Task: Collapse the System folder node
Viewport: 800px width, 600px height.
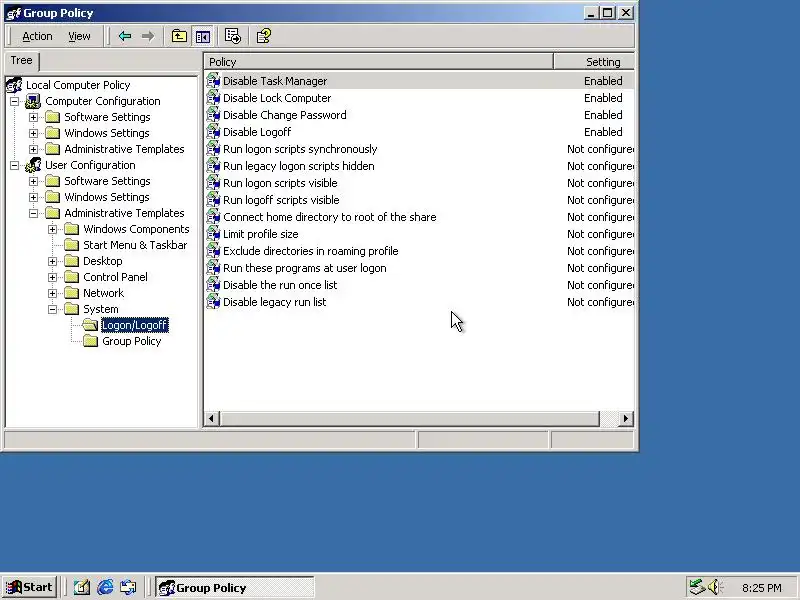Action: tap(53, 309)
